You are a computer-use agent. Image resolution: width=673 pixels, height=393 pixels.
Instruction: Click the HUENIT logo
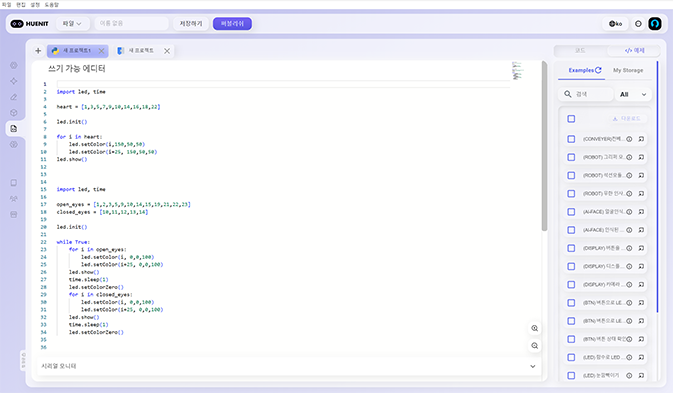29,24
